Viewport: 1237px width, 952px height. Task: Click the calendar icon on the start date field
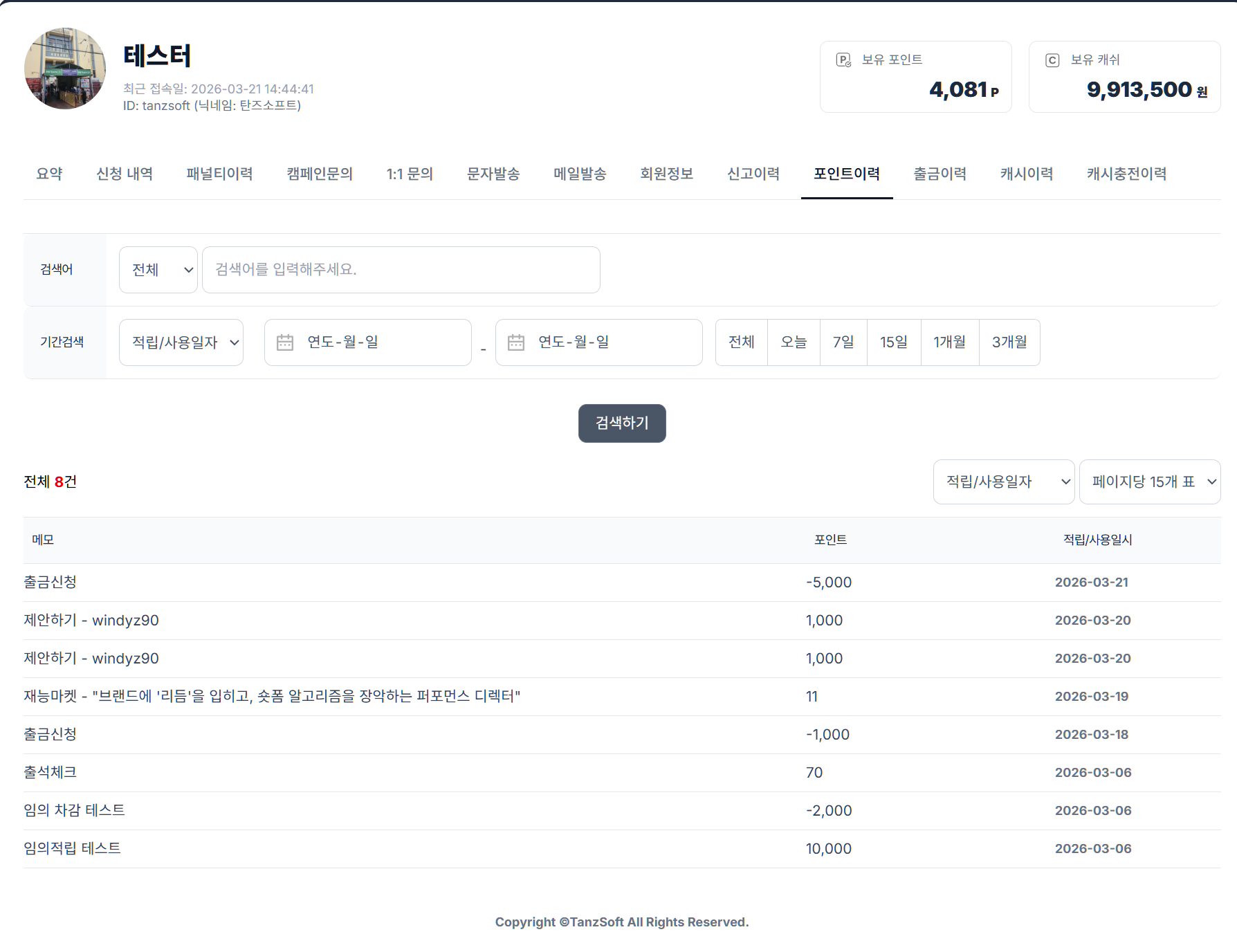[x=286, y=342]
